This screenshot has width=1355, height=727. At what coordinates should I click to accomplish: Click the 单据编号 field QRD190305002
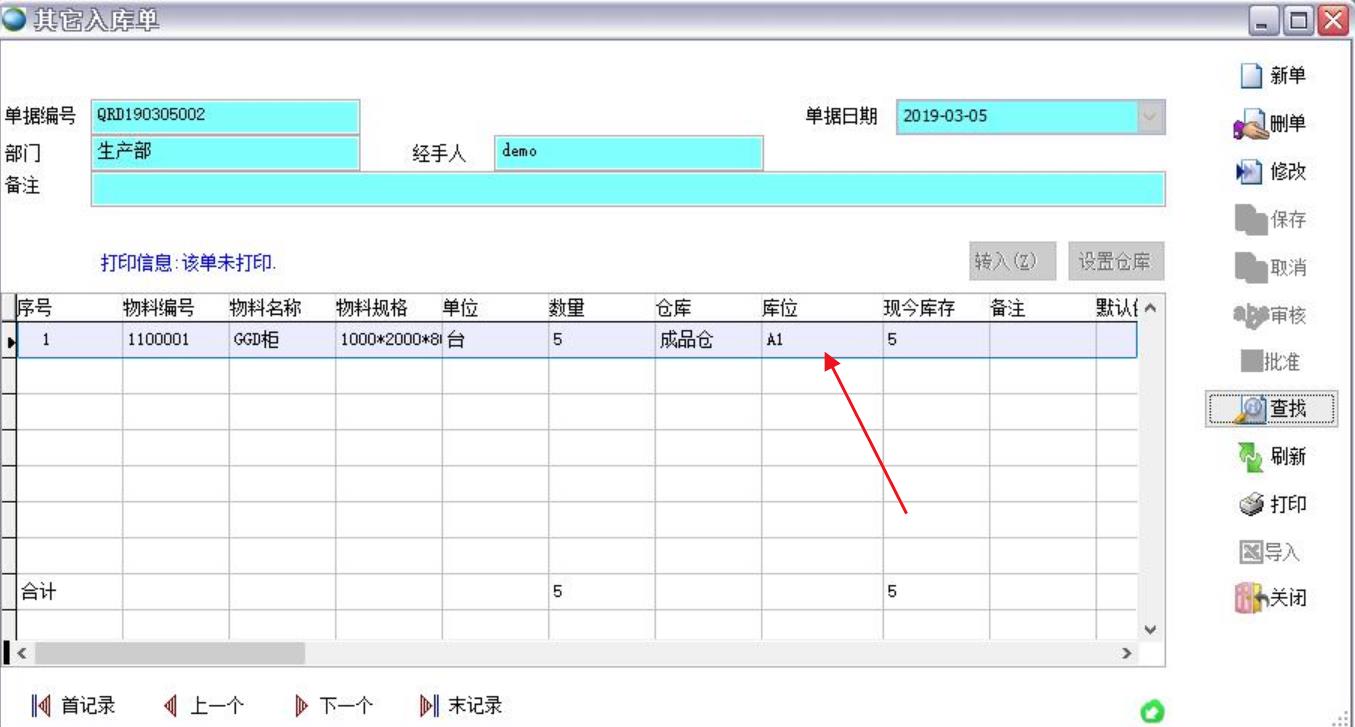click(x=224, y=116)
